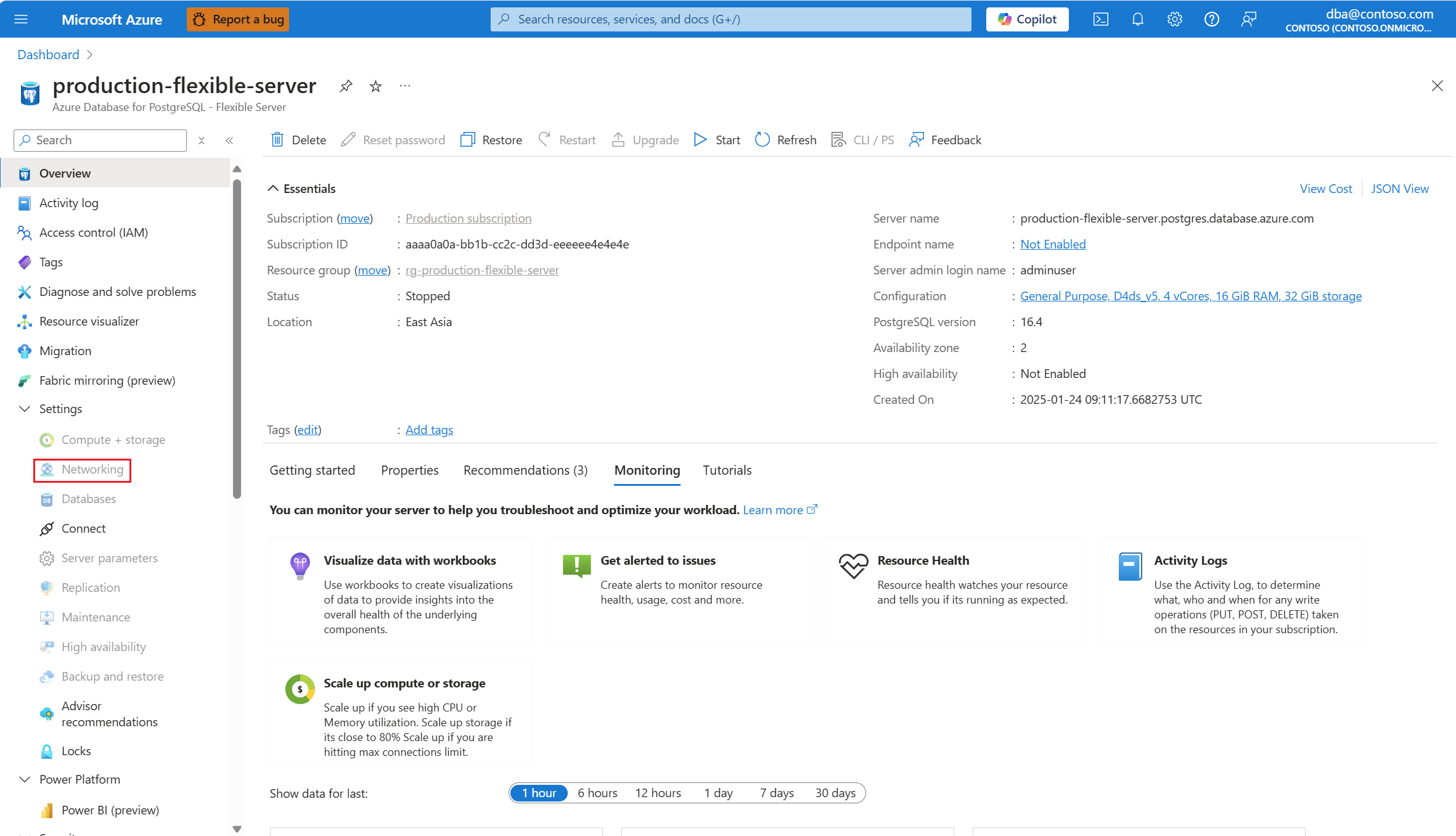Open the JSON View link

pos(1399,189)
